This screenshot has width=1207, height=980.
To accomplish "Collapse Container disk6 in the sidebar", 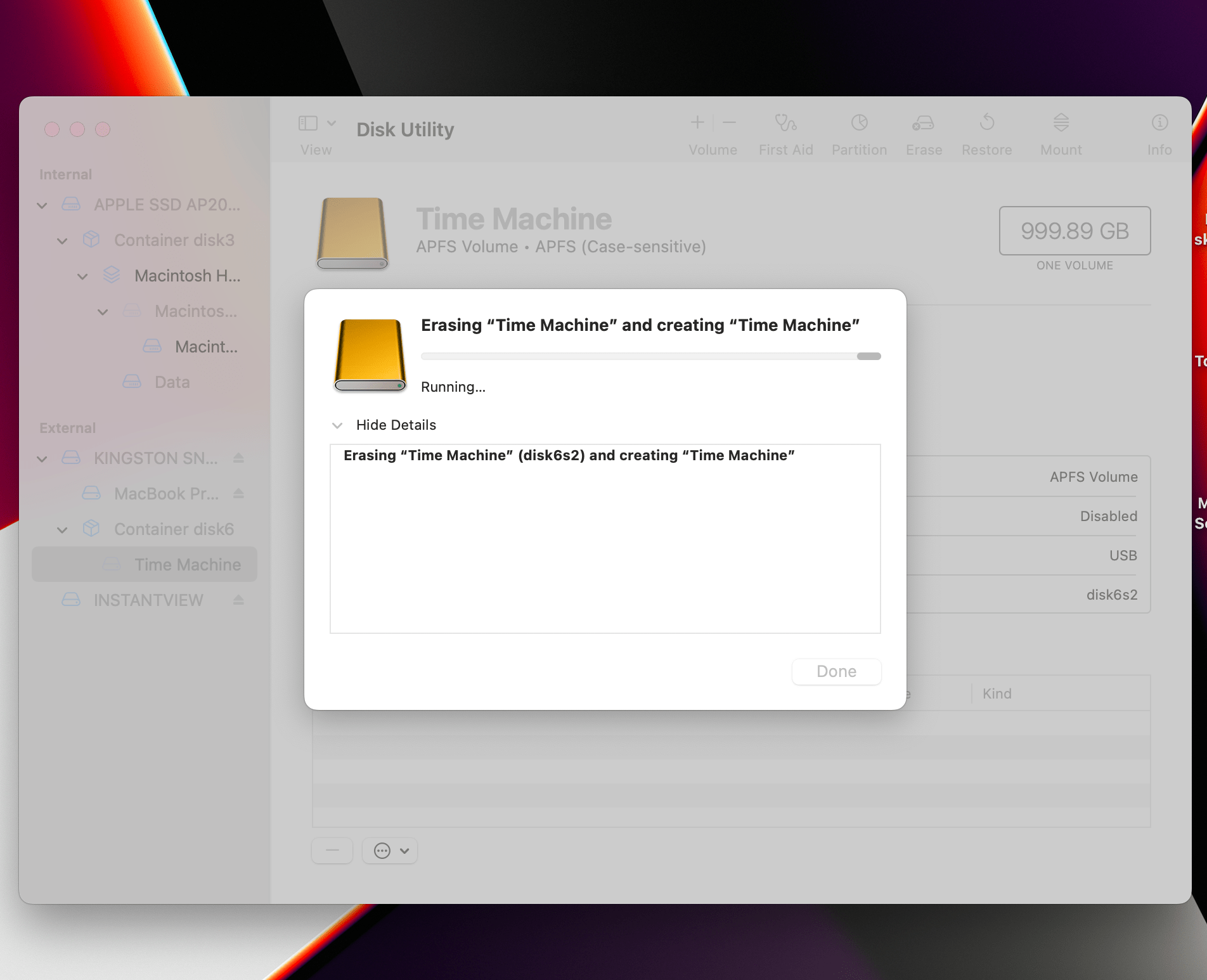I will tap(62, 529).
